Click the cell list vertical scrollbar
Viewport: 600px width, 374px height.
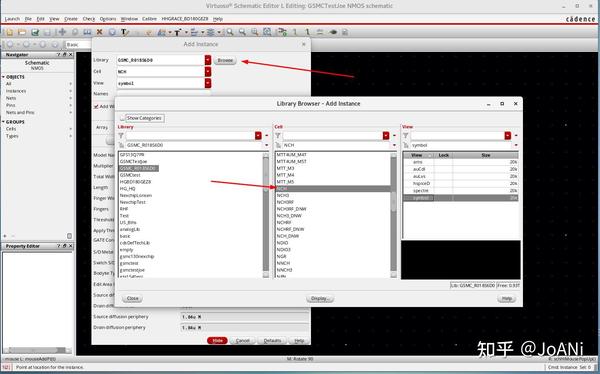click(x=393, y=216)
